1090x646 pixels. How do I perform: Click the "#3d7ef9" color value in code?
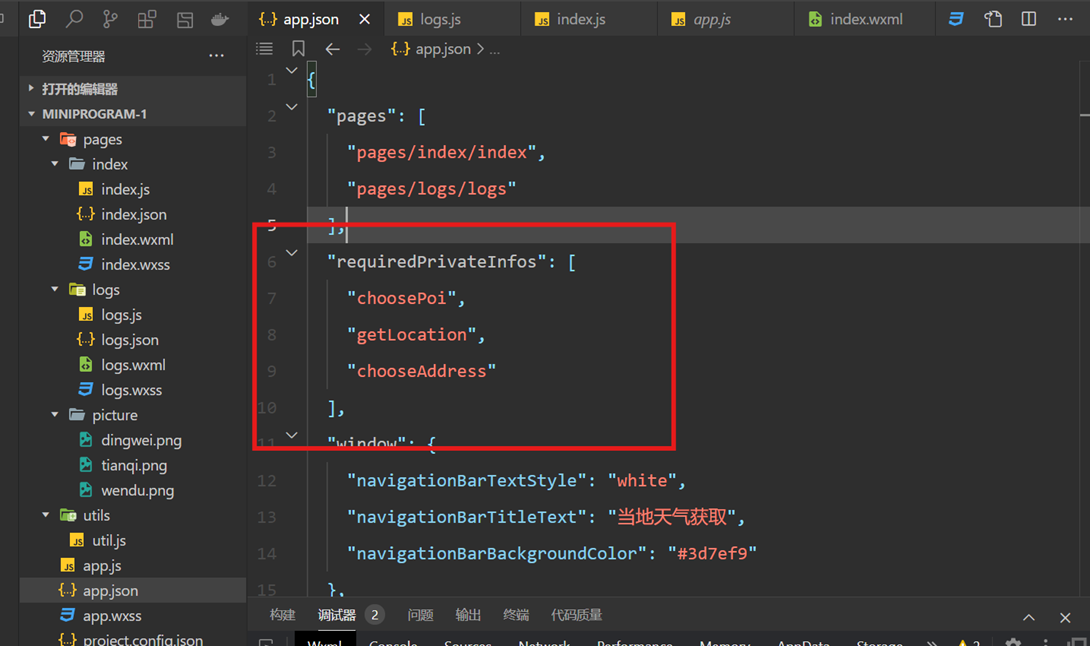coord(712,554)
